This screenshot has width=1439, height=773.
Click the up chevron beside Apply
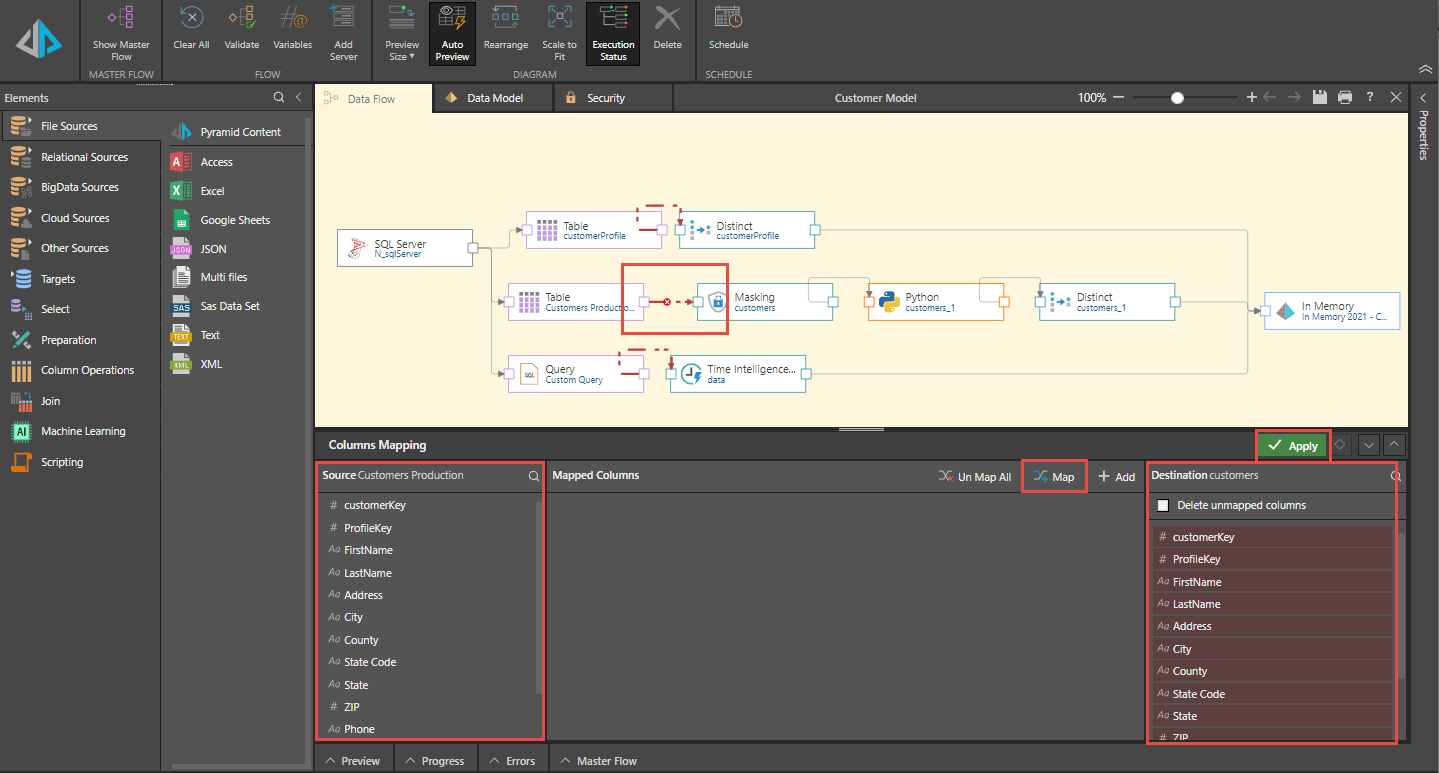[x=1394, y=445]
